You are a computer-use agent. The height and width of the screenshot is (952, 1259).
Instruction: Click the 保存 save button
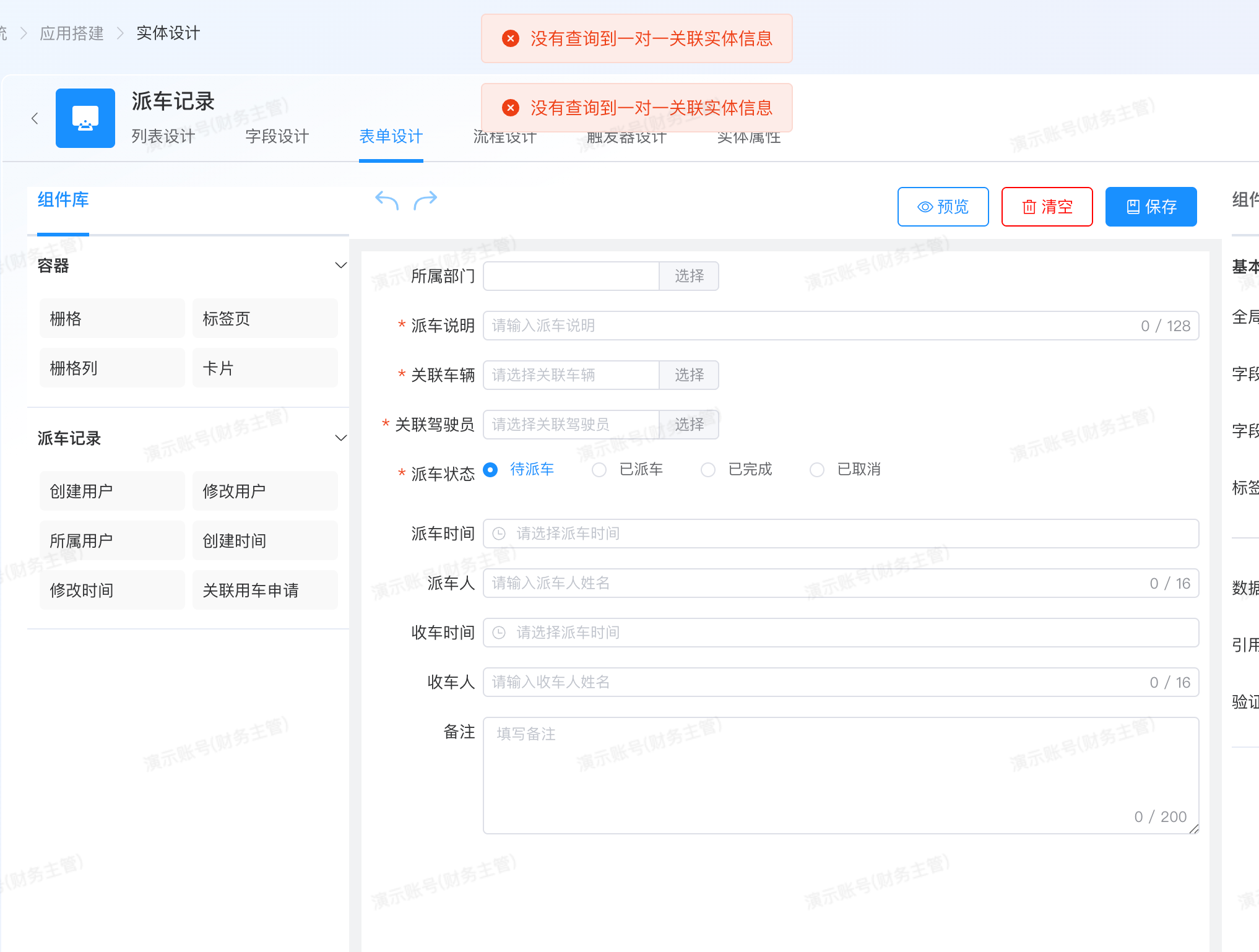pyautogui.click(x=1151, y=207)
